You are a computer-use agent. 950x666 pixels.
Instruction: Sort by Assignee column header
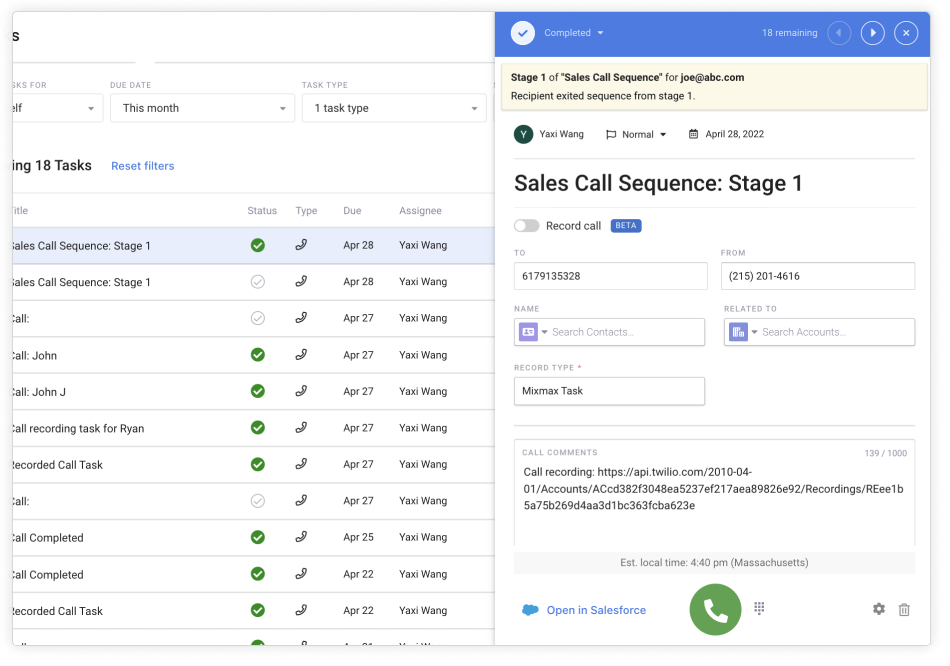(420, 211)
